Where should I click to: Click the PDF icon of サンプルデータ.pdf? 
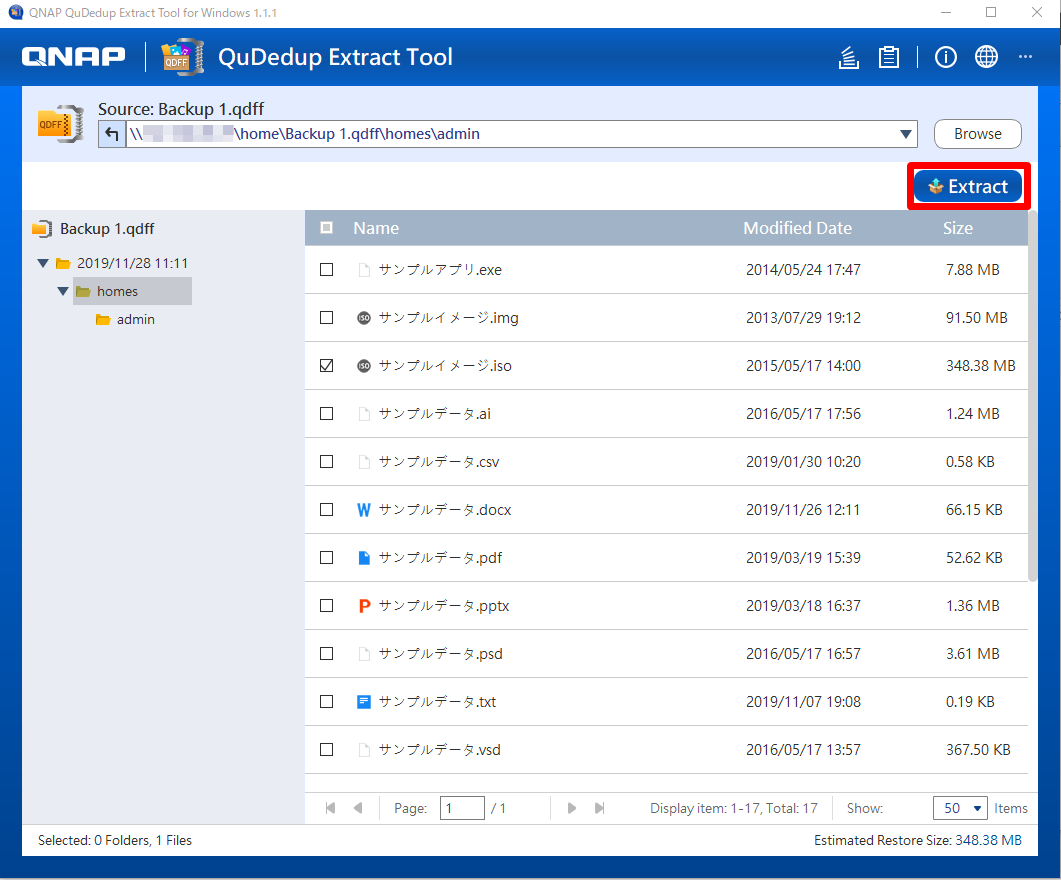coord(364,558)
